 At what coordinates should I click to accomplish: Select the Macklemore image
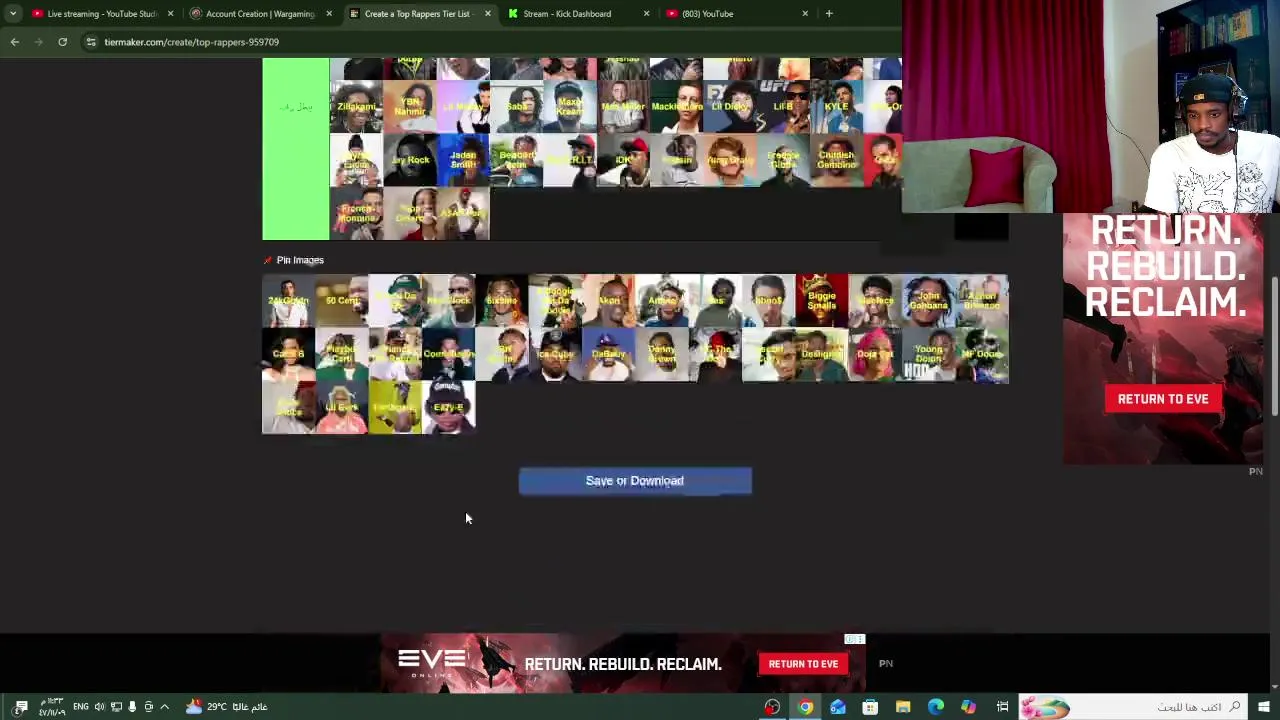tap(677, 107)
